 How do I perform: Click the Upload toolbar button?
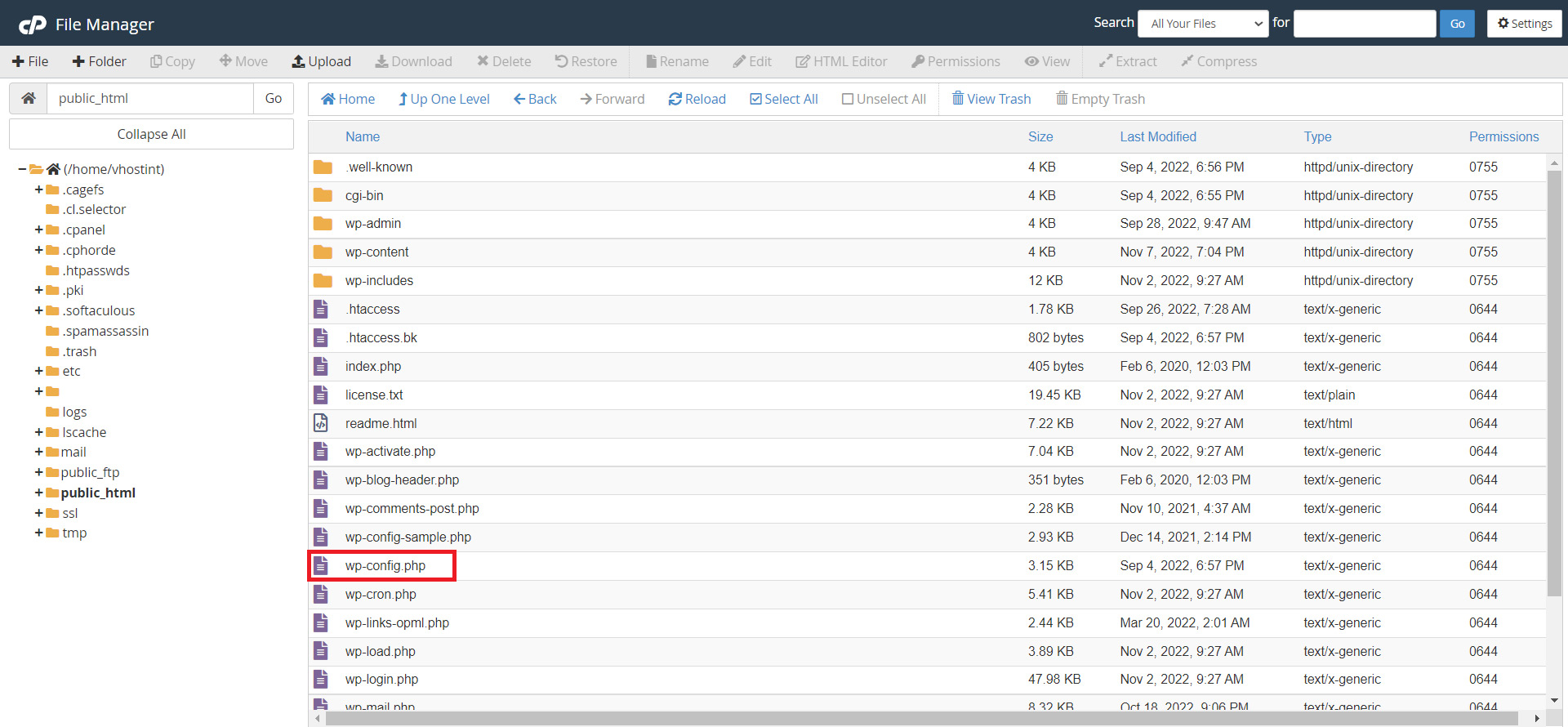click(322, 61)
